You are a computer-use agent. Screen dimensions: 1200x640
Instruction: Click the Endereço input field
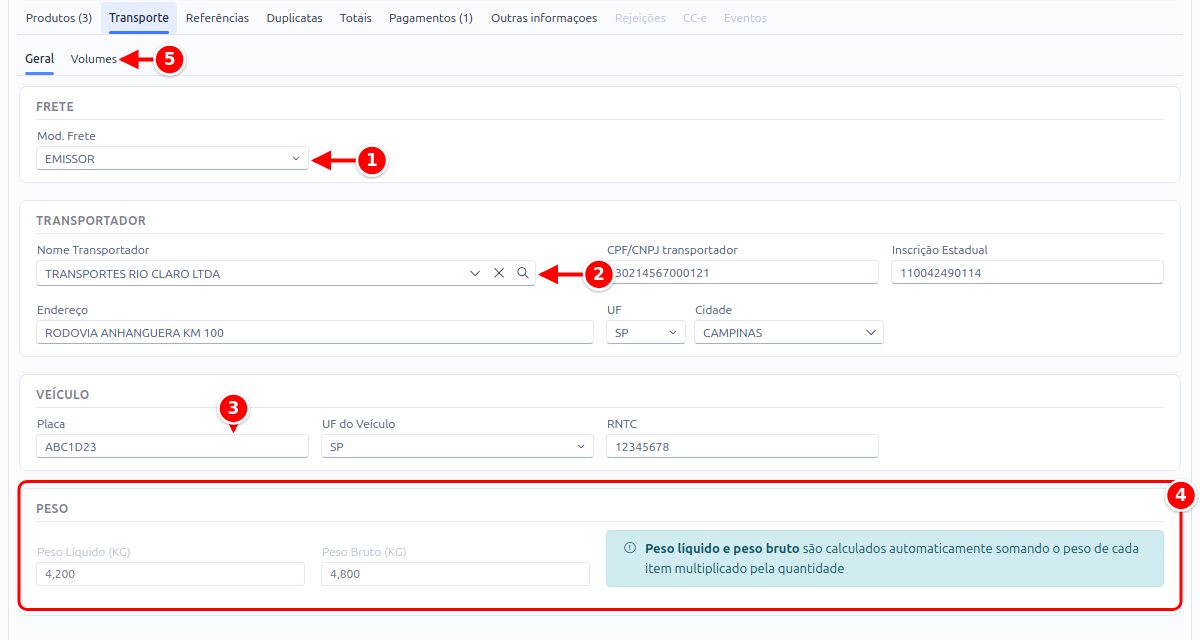(x=315, y=332)
